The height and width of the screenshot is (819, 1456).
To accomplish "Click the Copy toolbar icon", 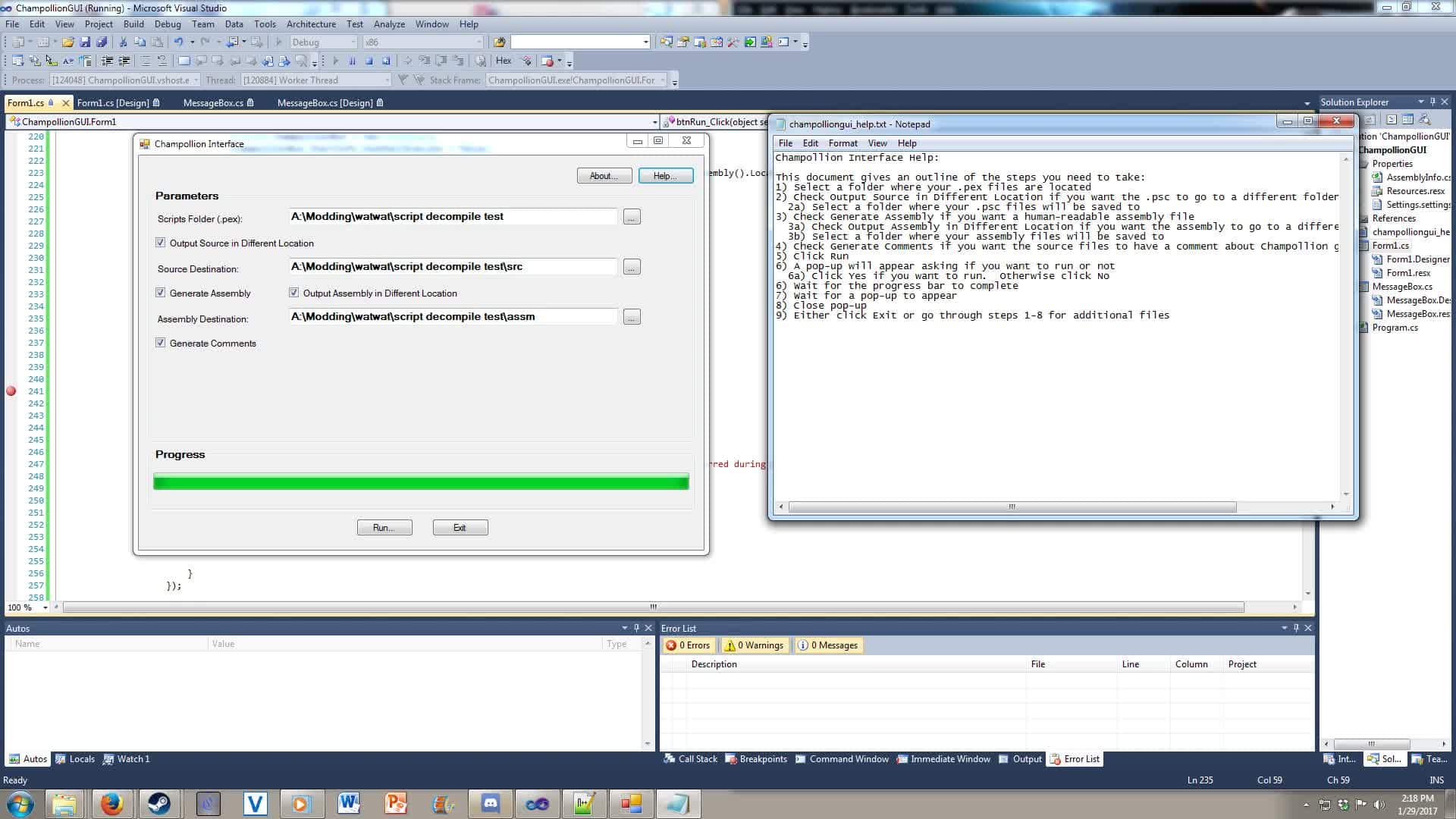I will (x=140, y=42).
